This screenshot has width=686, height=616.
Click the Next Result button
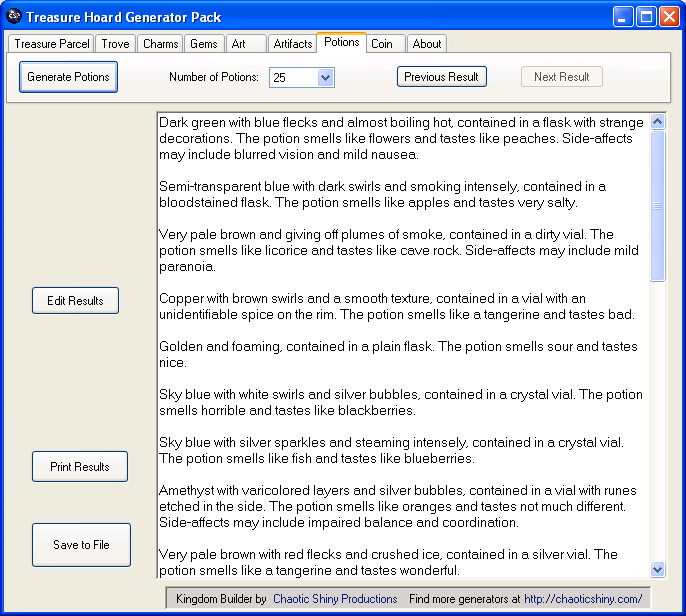click(x=561, y=77)
